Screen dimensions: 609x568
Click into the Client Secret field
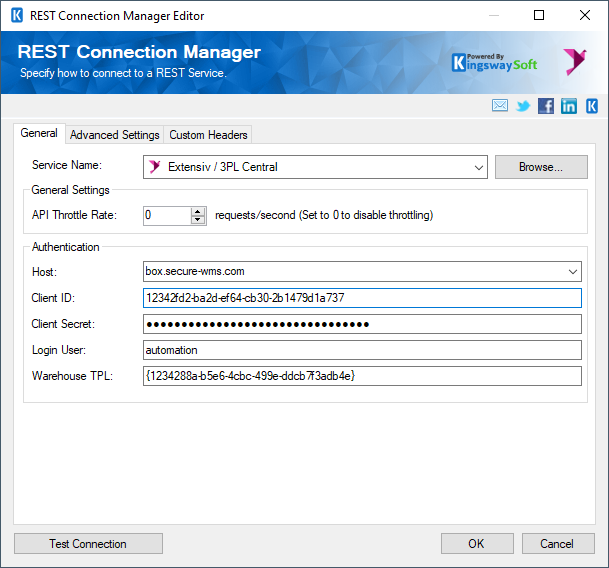click(x=362, y=324)
